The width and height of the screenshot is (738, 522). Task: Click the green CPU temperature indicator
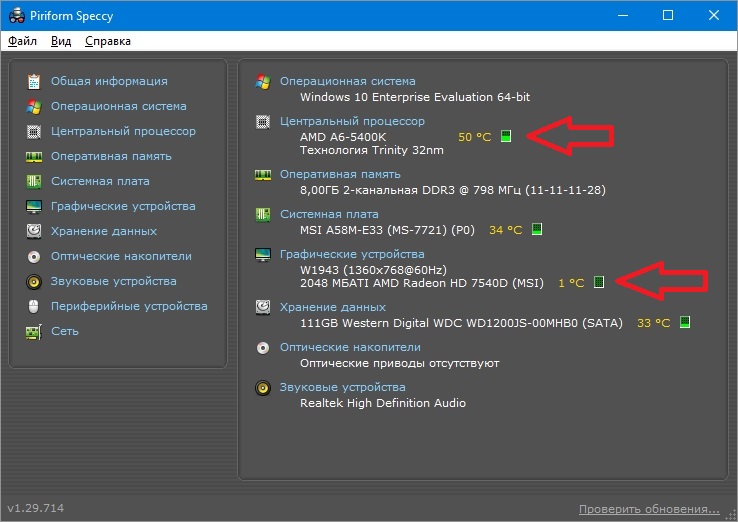(x=506, y=137)
